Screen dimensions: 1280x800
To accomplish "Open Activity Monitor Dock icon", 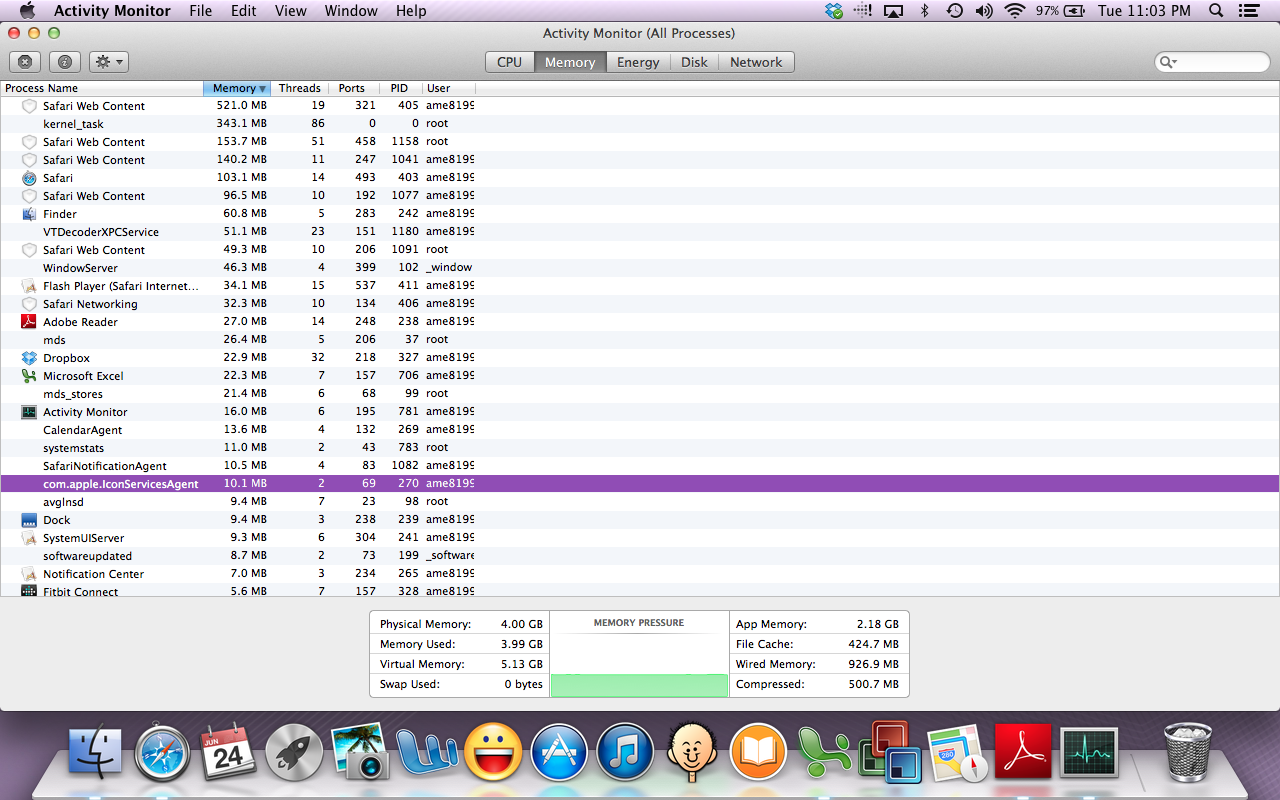I will pos(1089,752).
